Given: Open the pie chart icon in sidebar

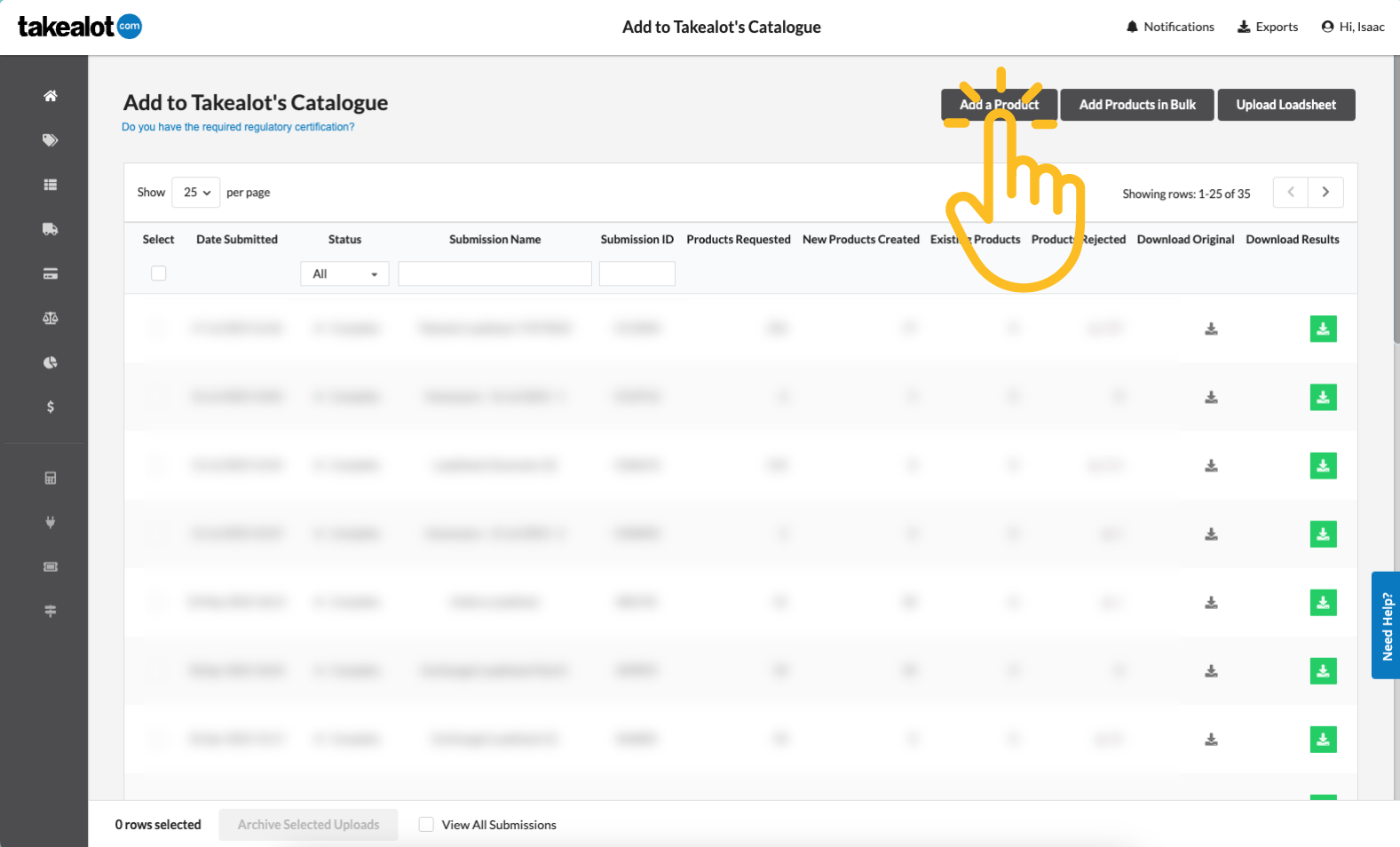Looking at the screenshot, I should [51, 362].
